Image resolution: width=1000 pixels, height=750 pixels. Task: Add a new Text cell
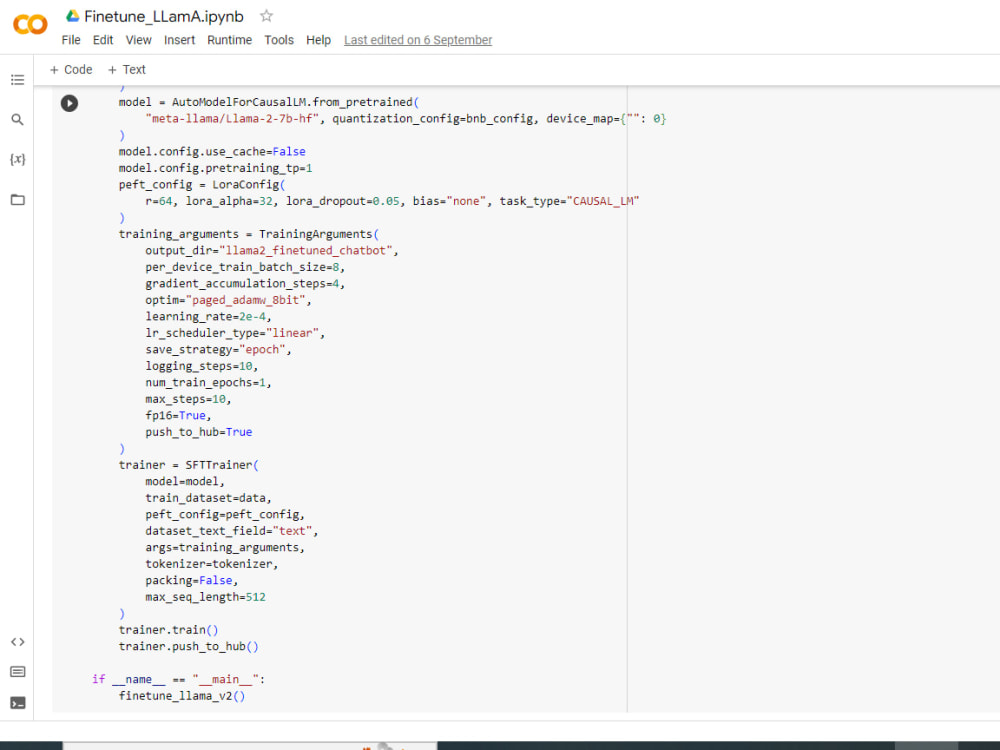tap(126, 70)
